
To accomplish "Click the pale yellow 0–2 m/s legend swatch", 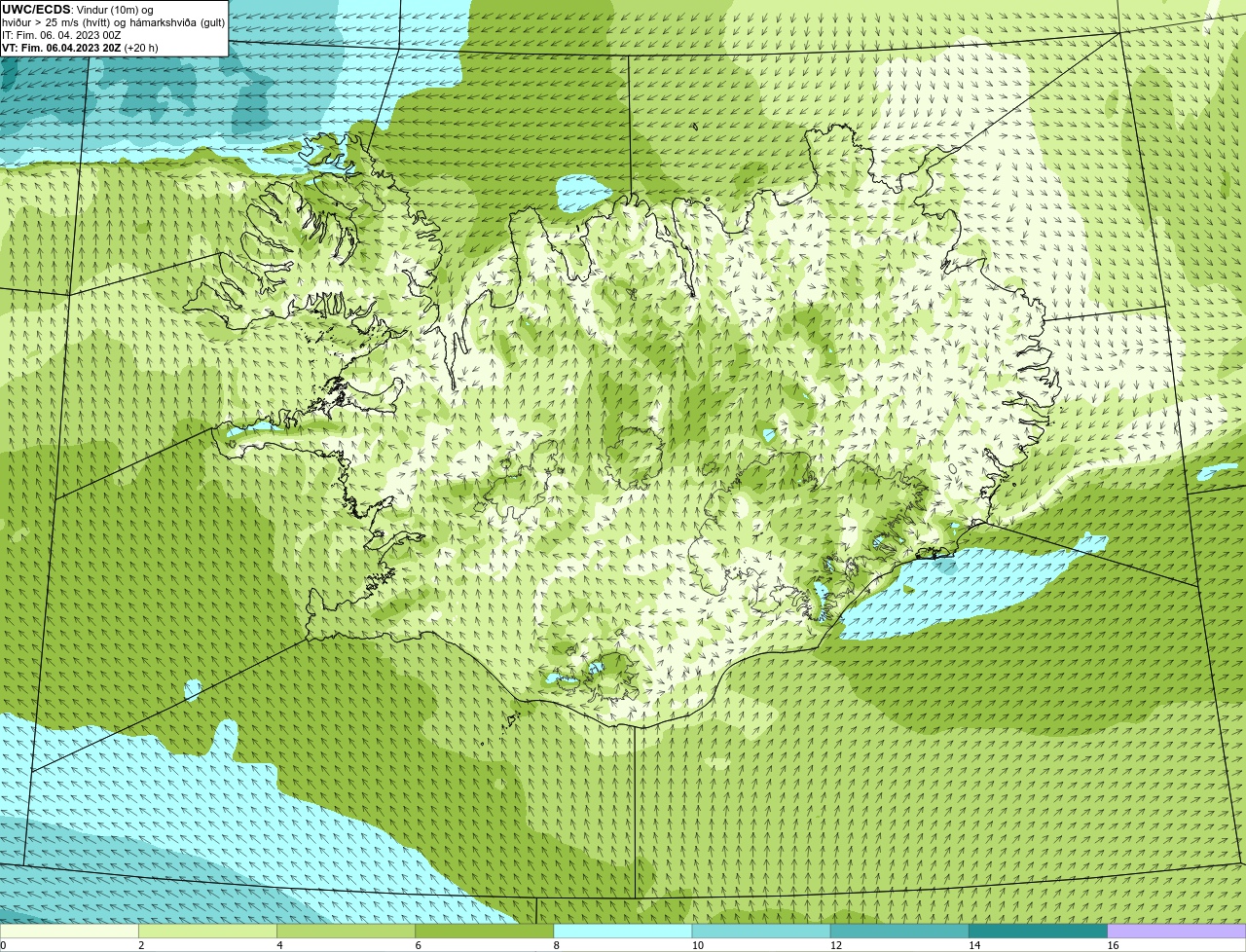I will pos(69,932).
